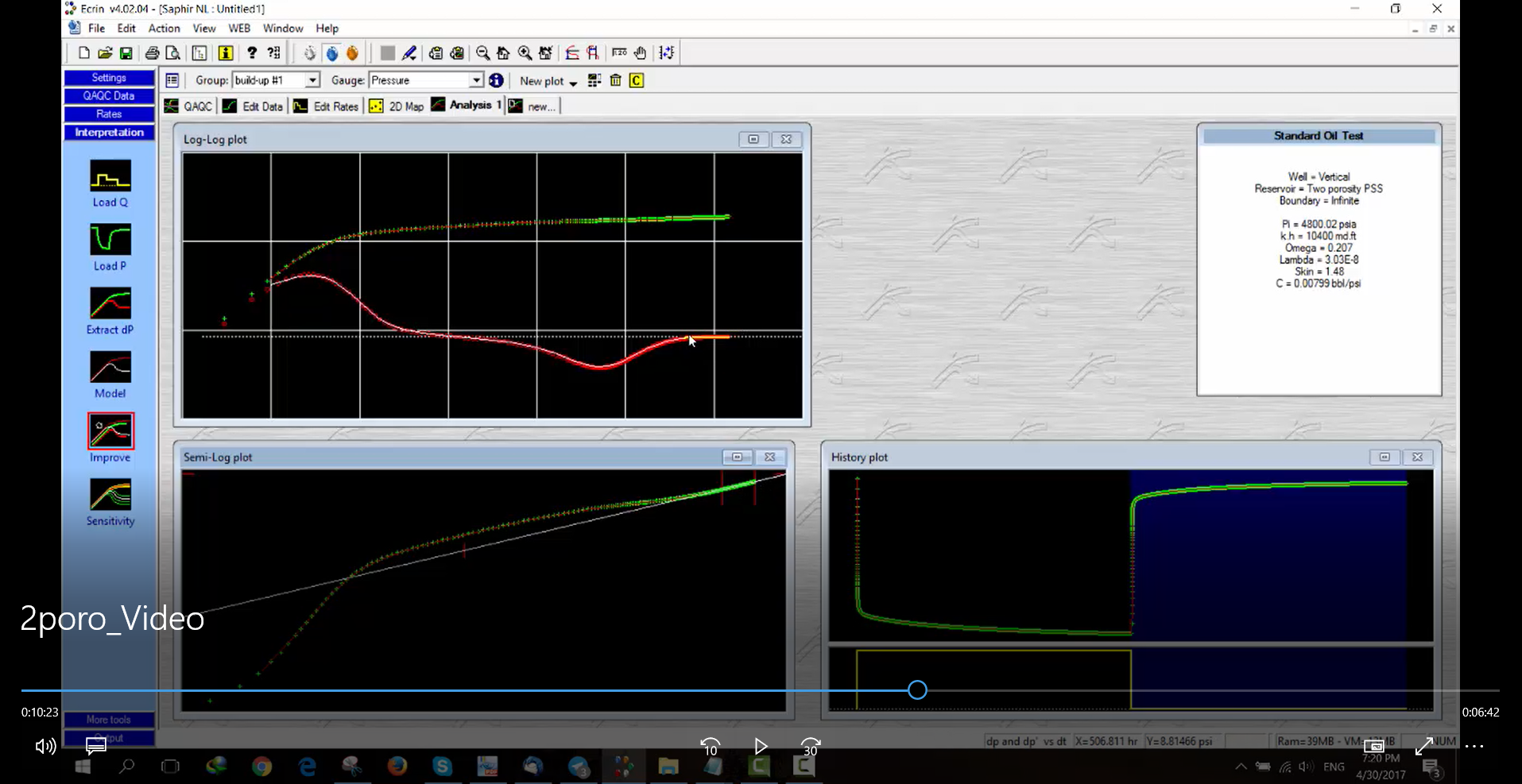Click the blue round info icon beside Gauge

pos(496,80)
